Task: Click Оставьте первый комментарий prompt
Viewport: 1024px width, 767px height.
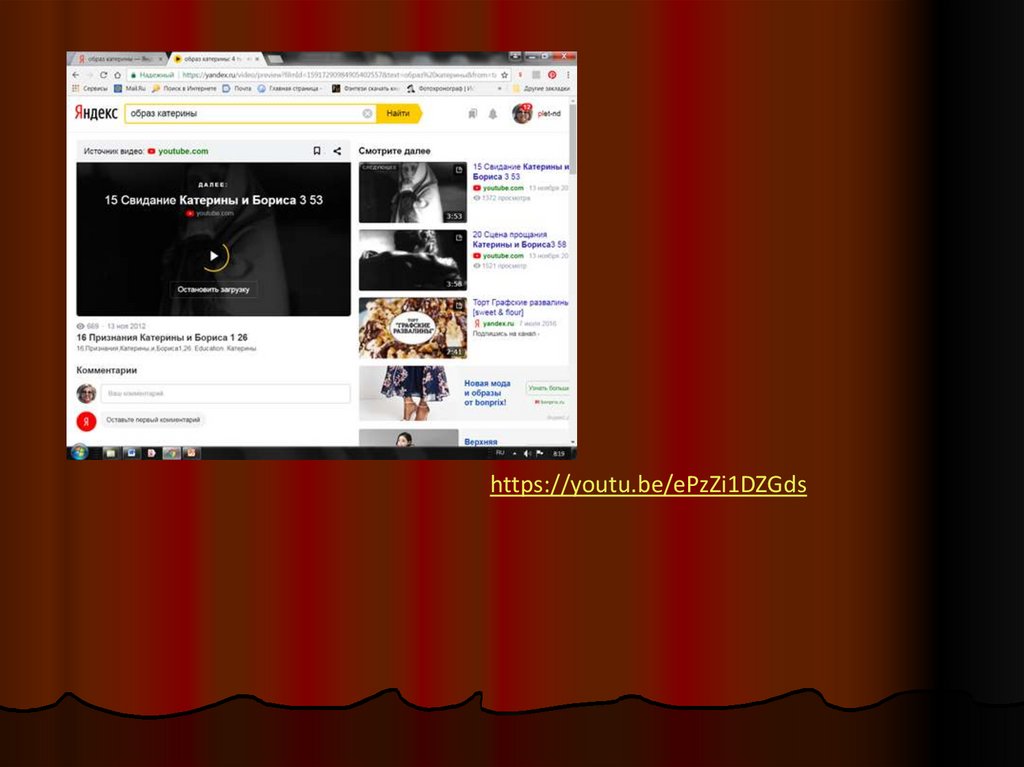Action: point(153,420)
